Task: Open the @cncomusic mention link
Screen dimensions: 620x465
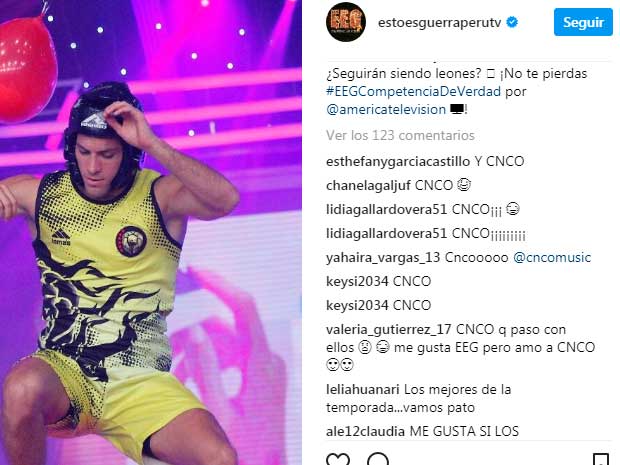Action: (x=552, y=257)
